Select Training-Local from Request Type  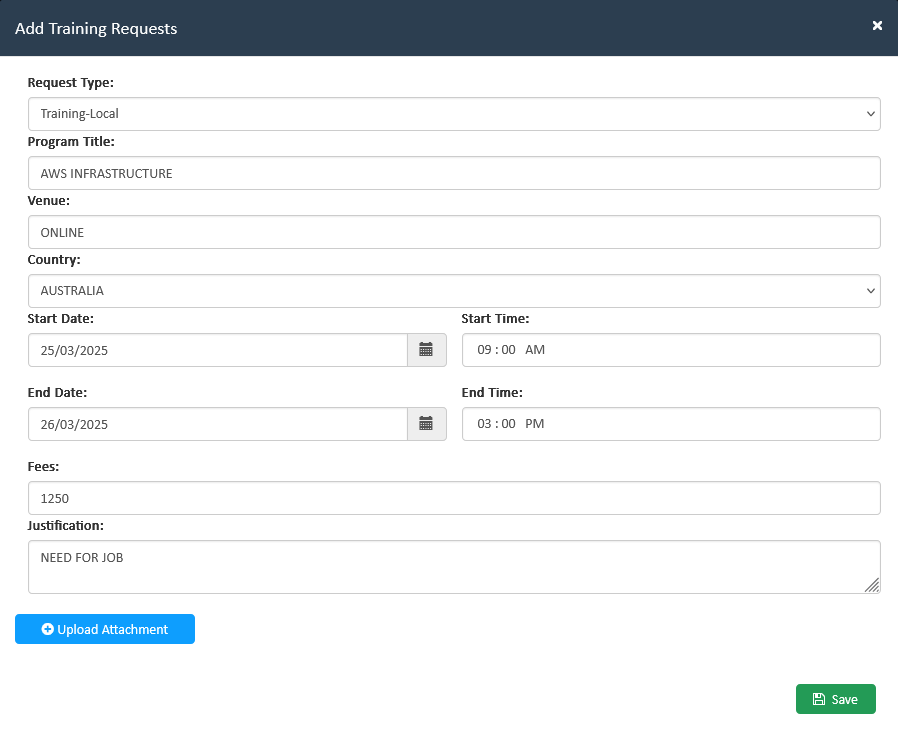454,113
